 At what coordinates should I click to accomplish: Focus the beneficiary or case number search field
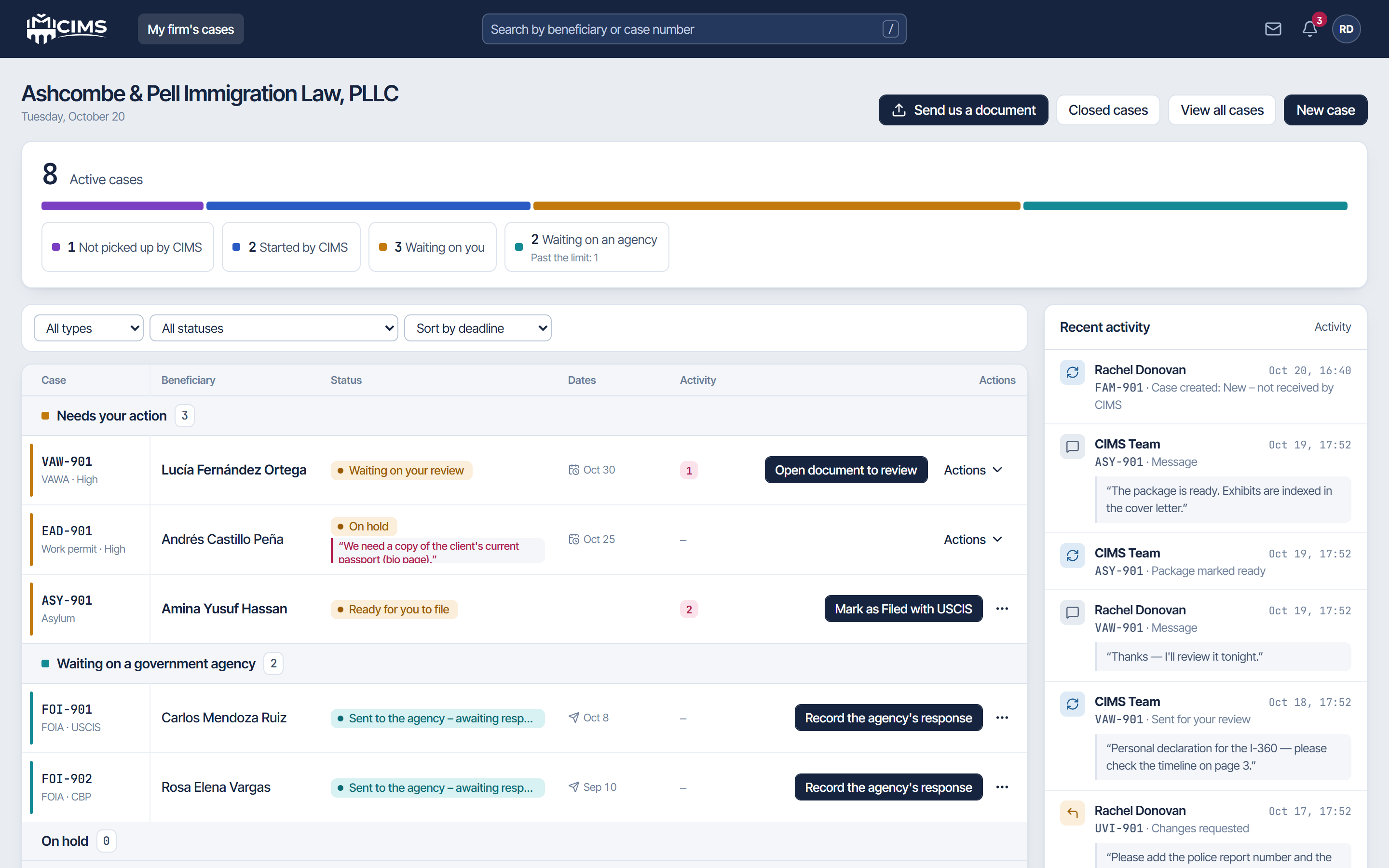tap(694, 29)
